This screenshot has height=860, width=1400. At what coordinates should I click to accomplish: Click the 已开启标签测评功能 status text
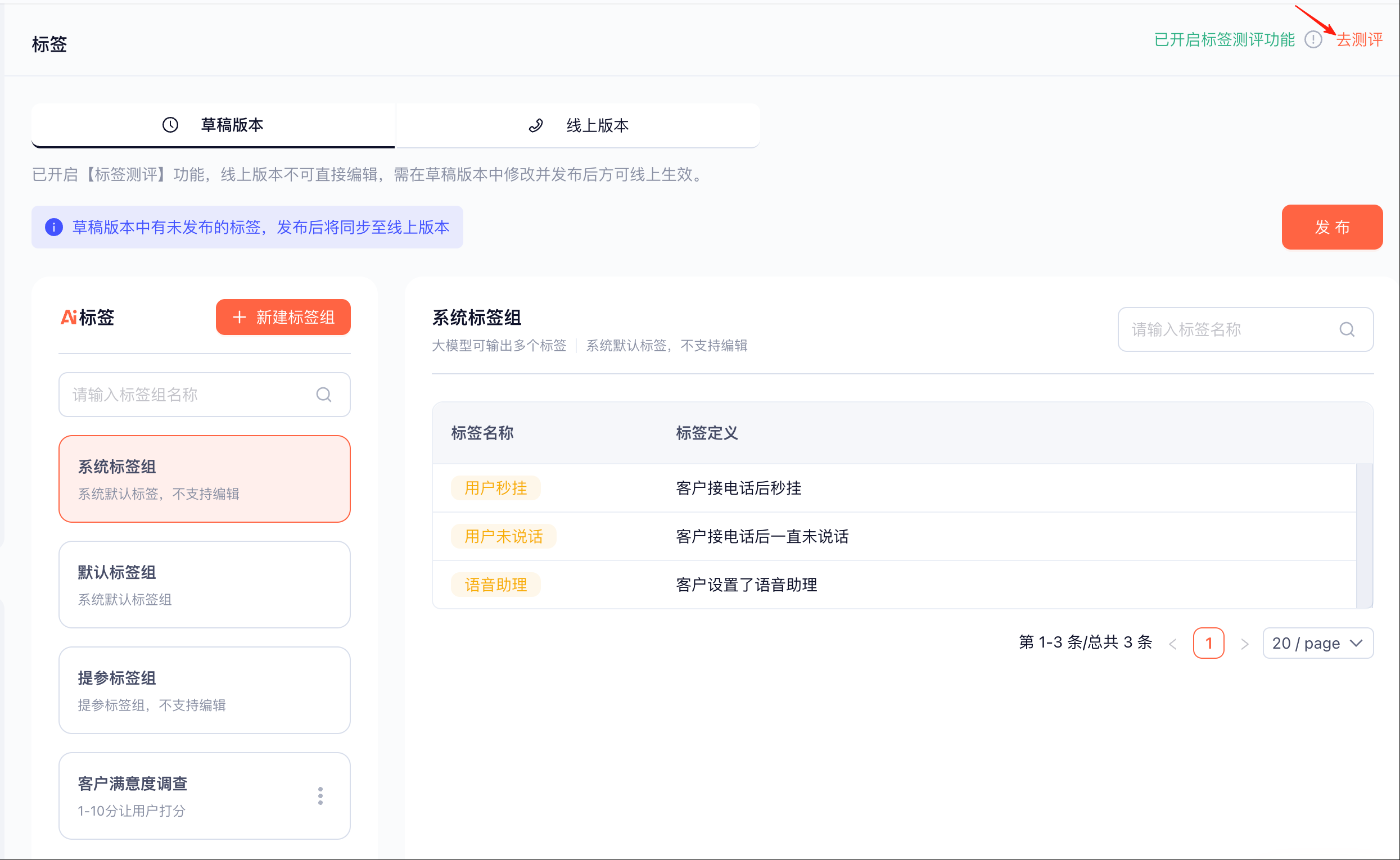[x=1224, y=39]
